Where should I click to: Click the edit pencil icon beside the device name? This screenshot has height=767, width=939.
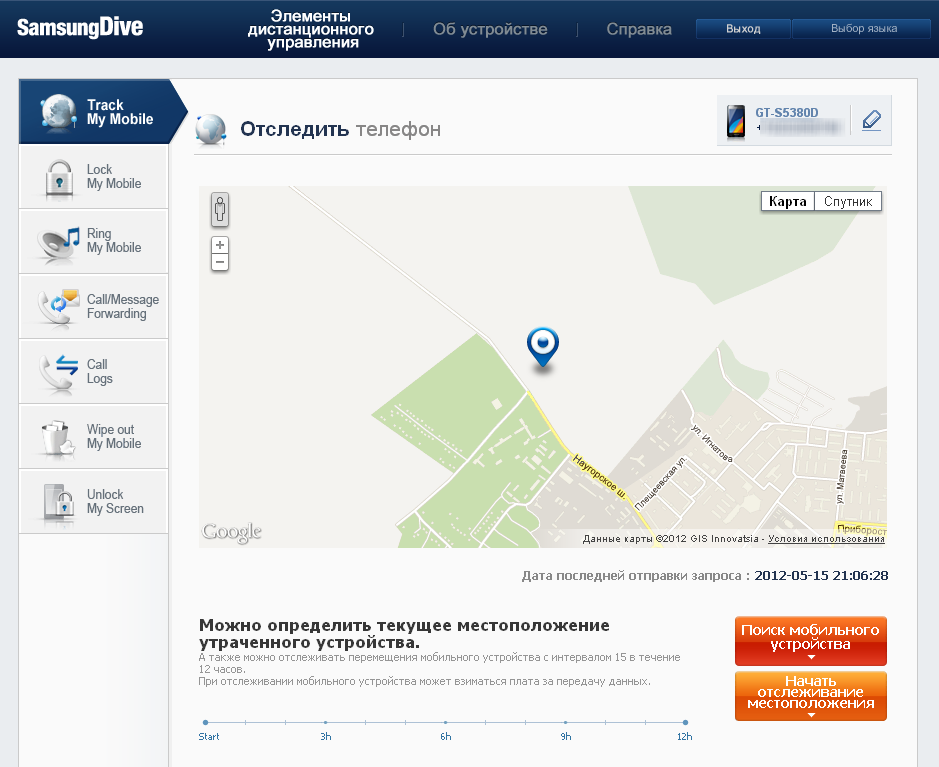point(871,121)
